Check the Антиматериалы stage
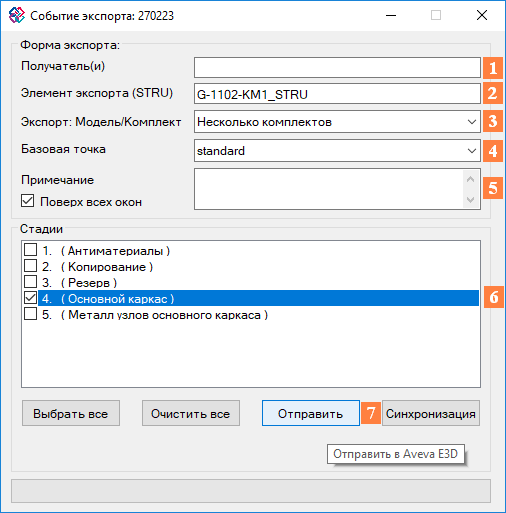The image size is (506, 513). [30, 250]
